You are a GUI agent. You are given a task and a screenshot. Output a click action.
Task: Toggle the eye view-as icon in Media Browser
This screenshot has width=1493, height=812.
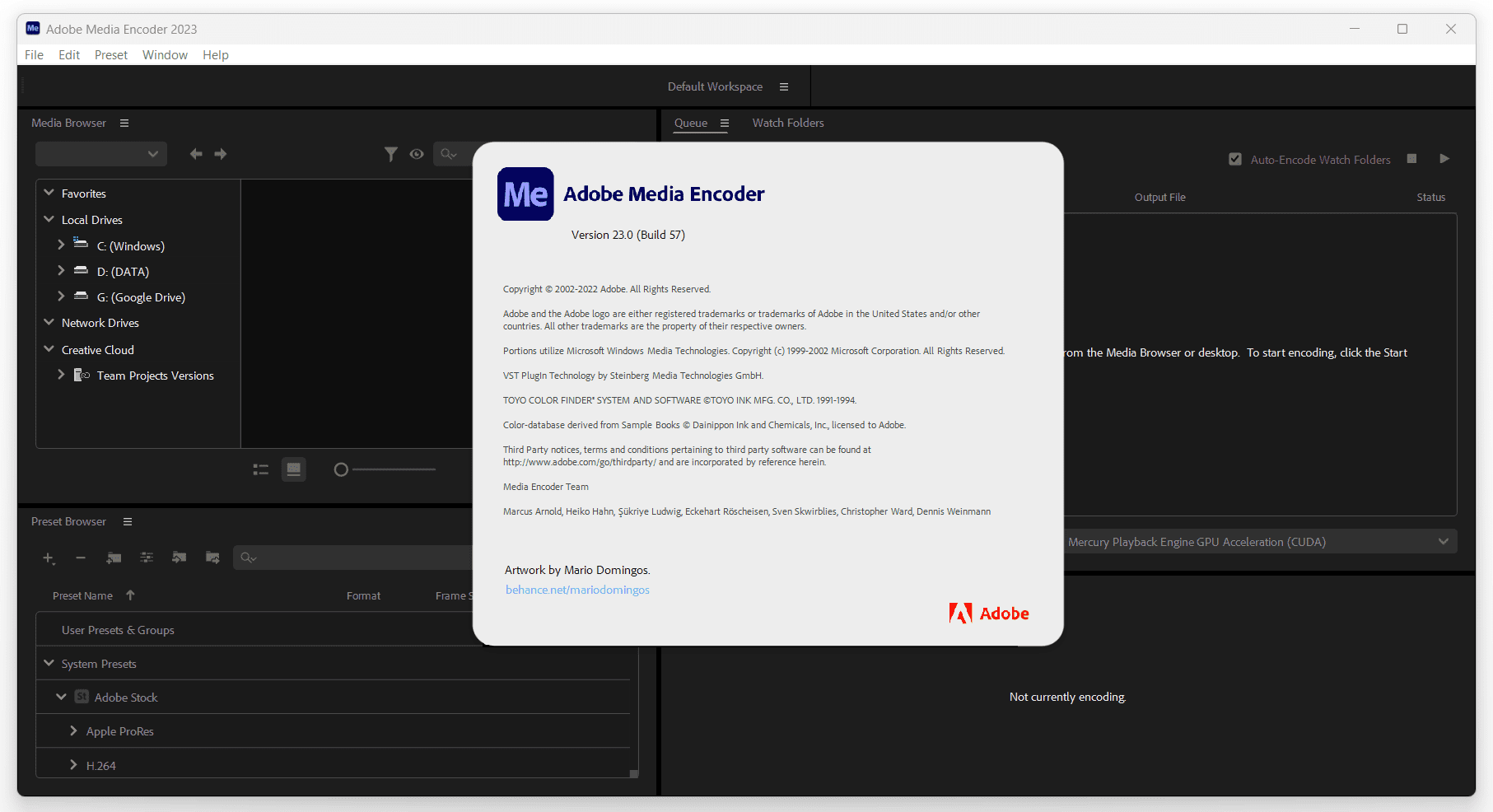click(x=417, y=154)
